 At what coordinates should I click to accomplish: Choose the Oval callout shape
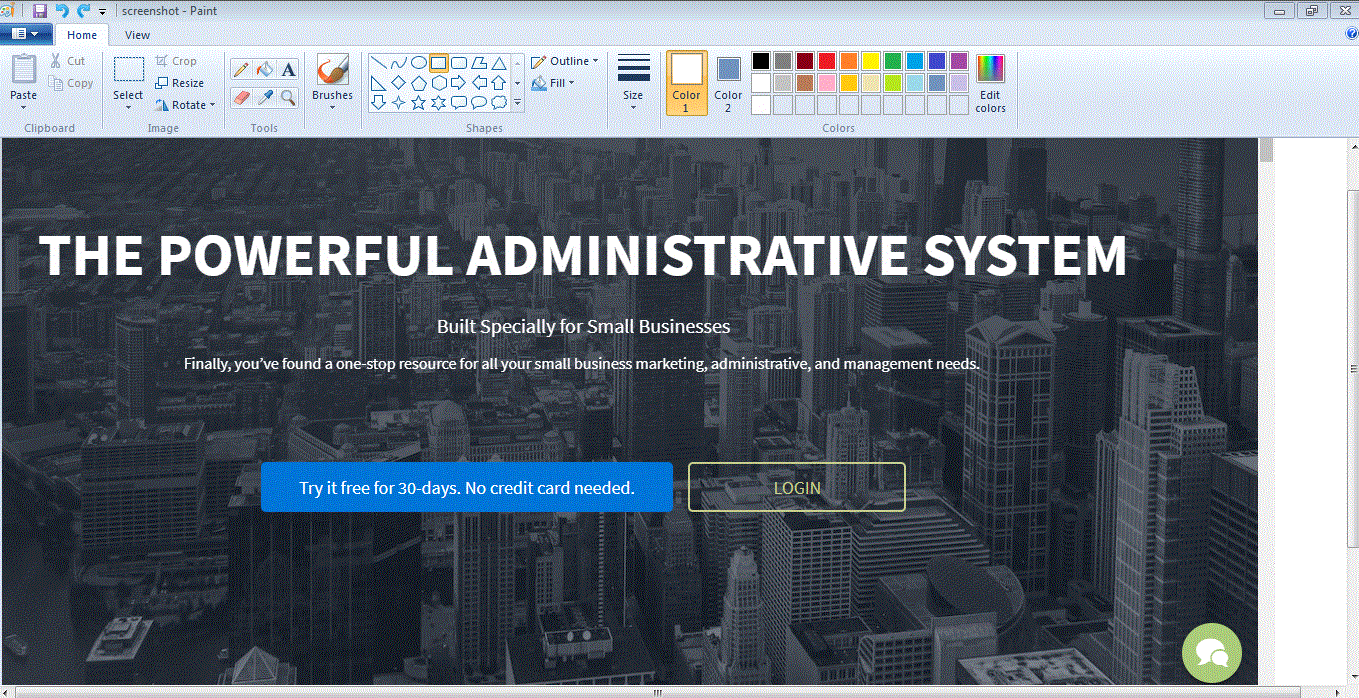coord(479,102)
